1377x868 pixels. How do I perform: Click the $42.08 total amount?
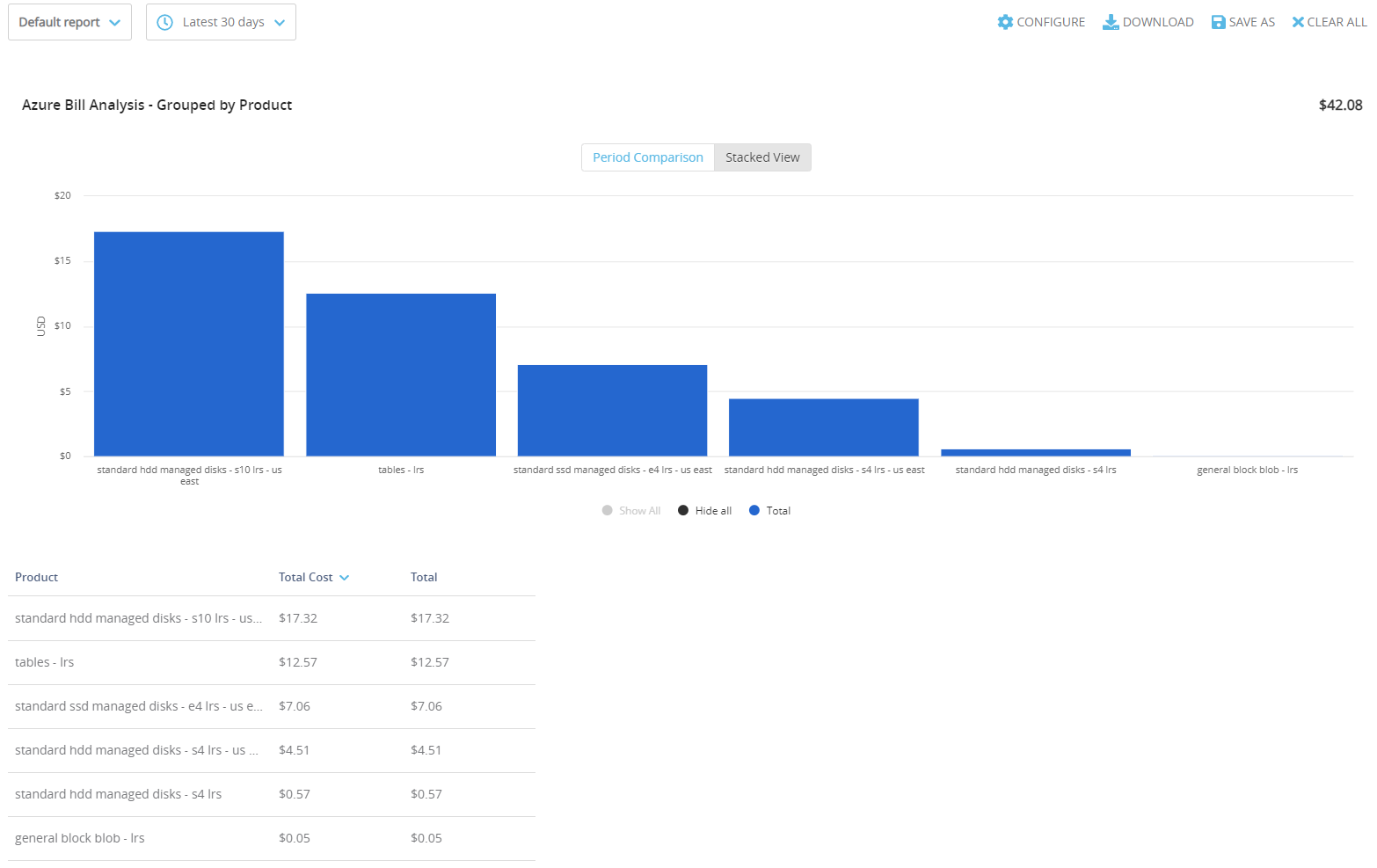coord(1341,106)
